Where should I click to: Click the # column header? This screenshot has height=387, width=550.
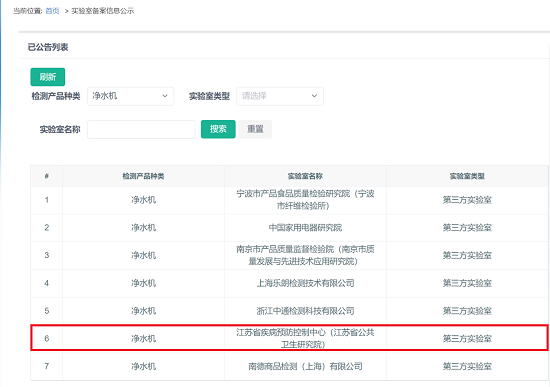click(47, 176)
